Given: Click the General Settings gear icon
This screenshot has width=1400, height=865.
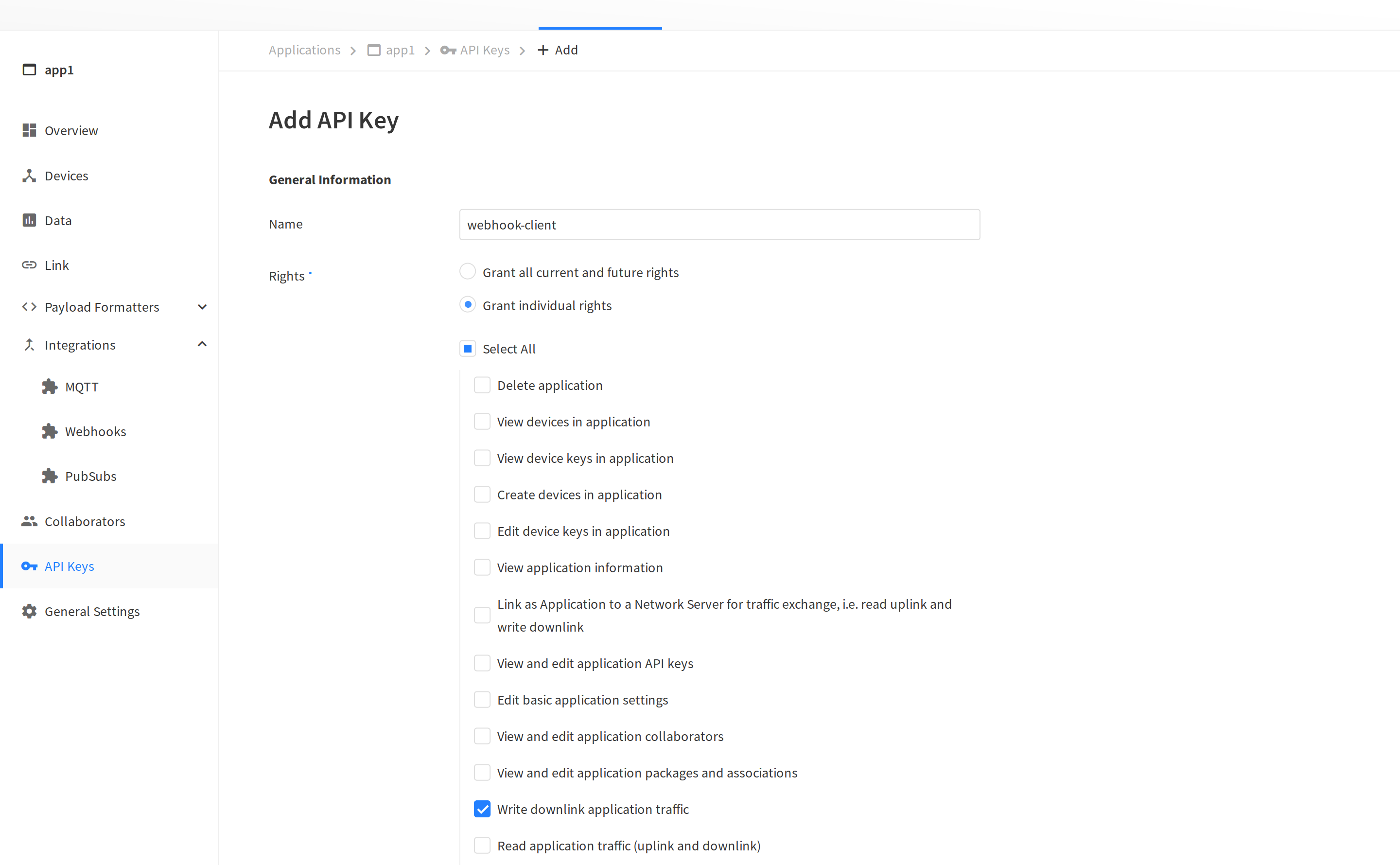Looking at the screenshot, I should 29,611.
